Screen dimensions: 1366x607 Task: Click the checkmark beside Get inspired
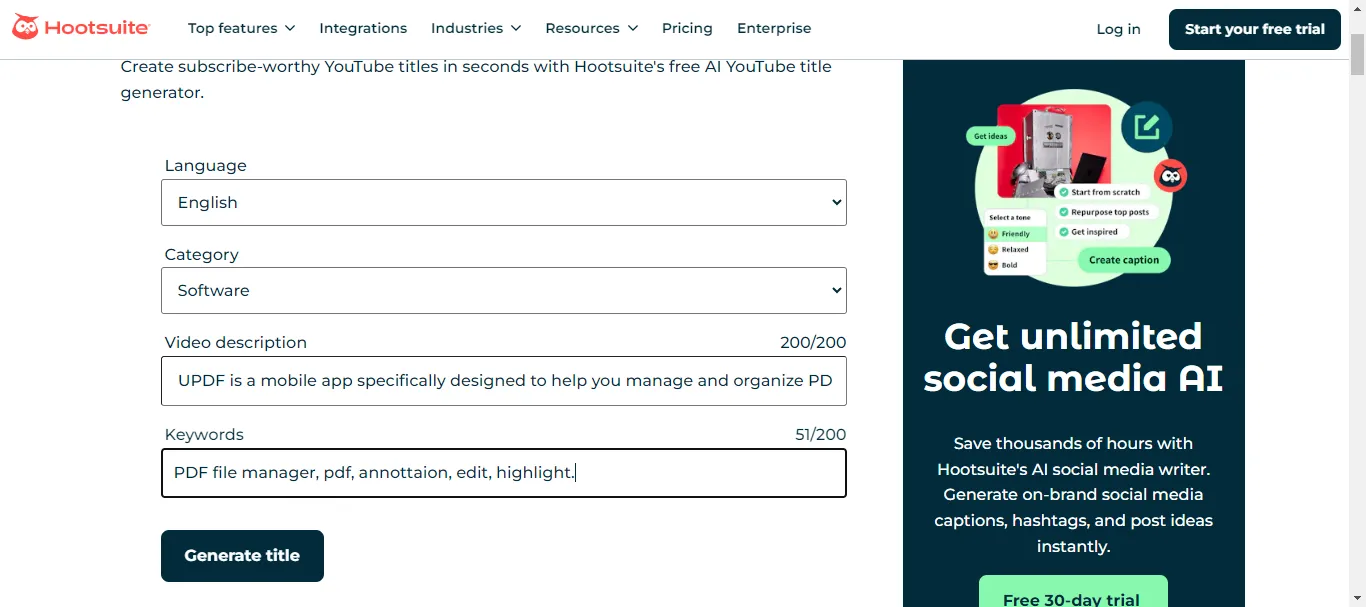pos(1064,232)
